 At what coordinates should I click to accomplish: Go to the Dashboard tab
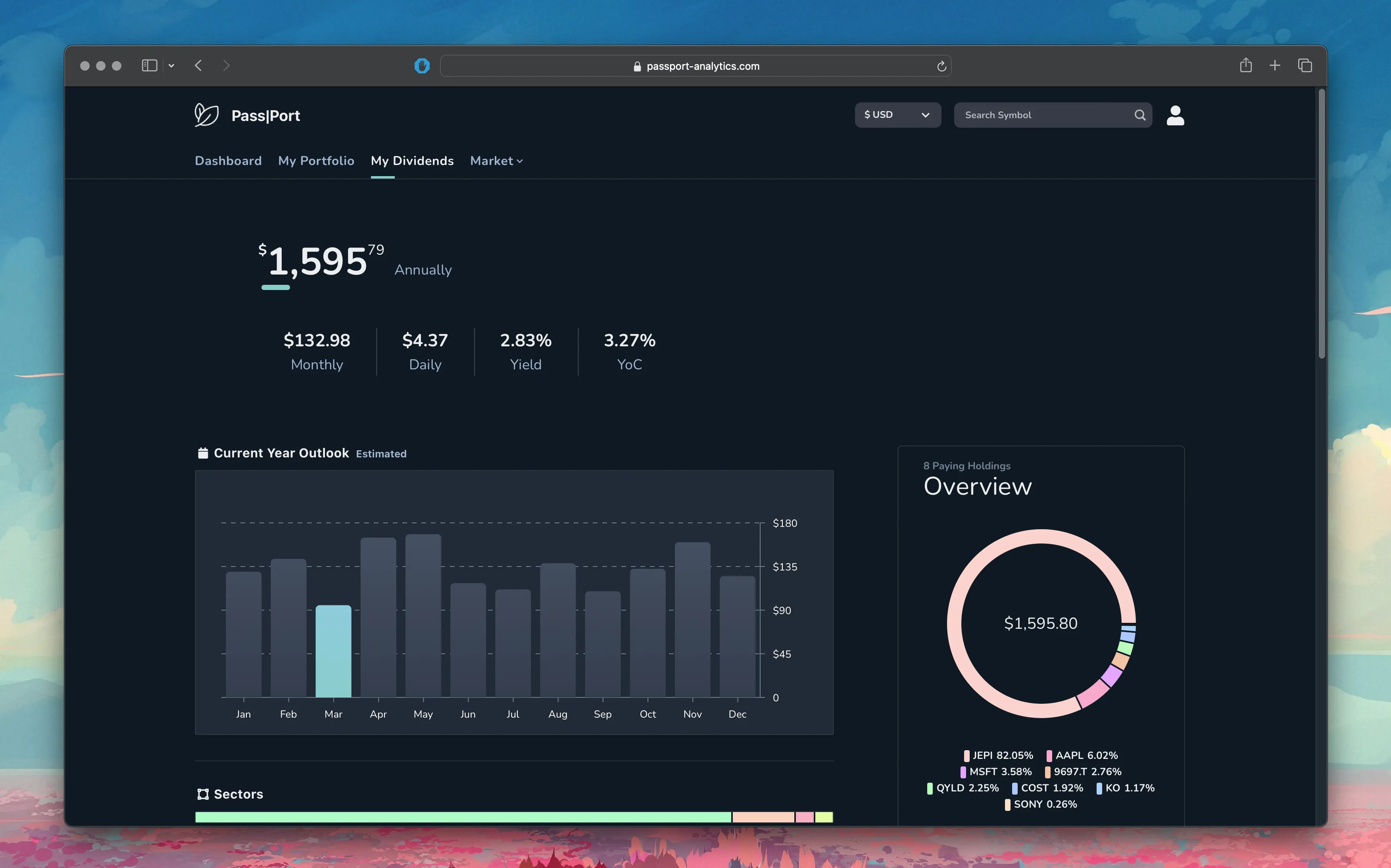[x=228, y=161]
